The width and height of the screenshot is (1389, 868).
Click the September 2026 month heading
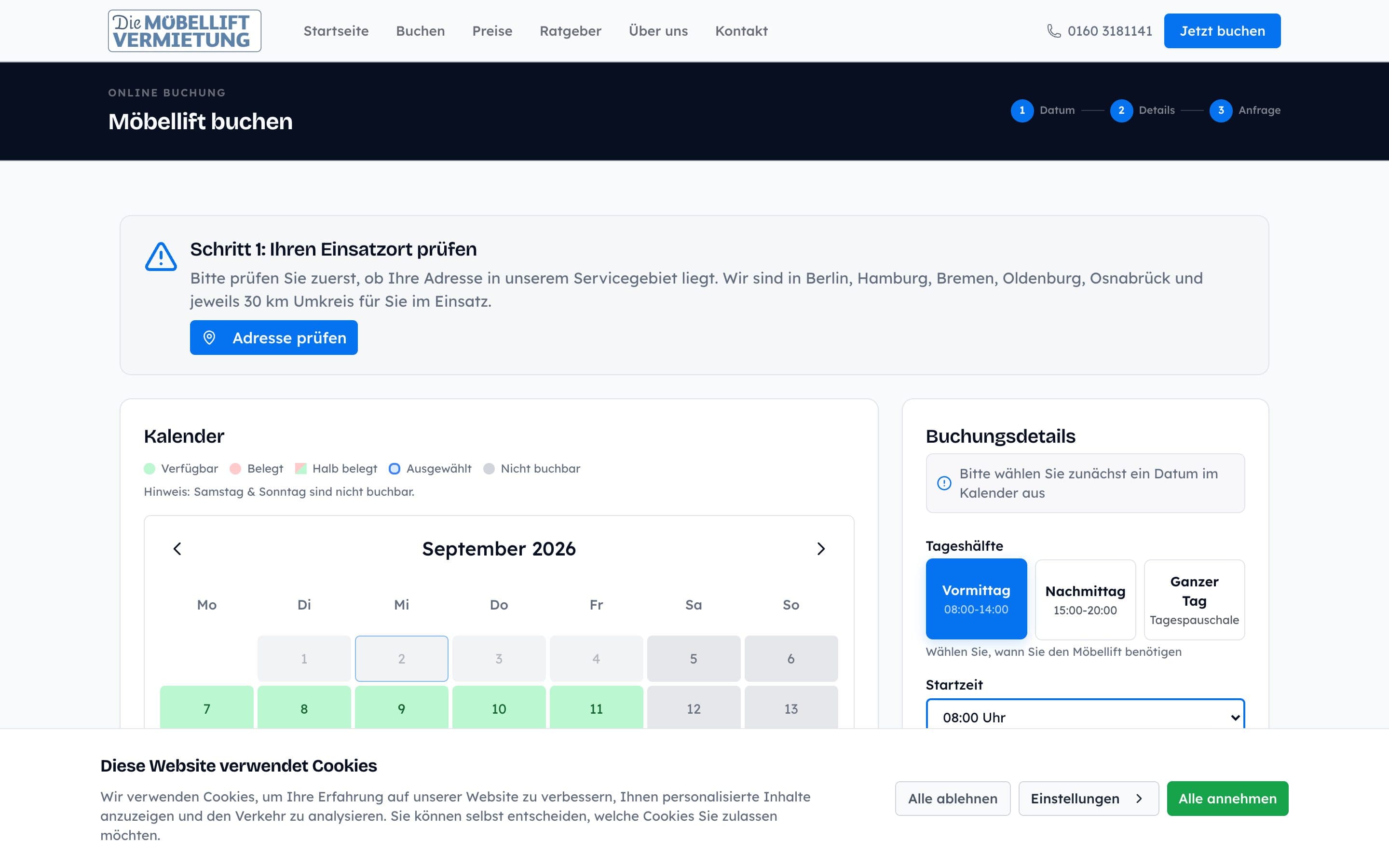(x=499, y=549)
